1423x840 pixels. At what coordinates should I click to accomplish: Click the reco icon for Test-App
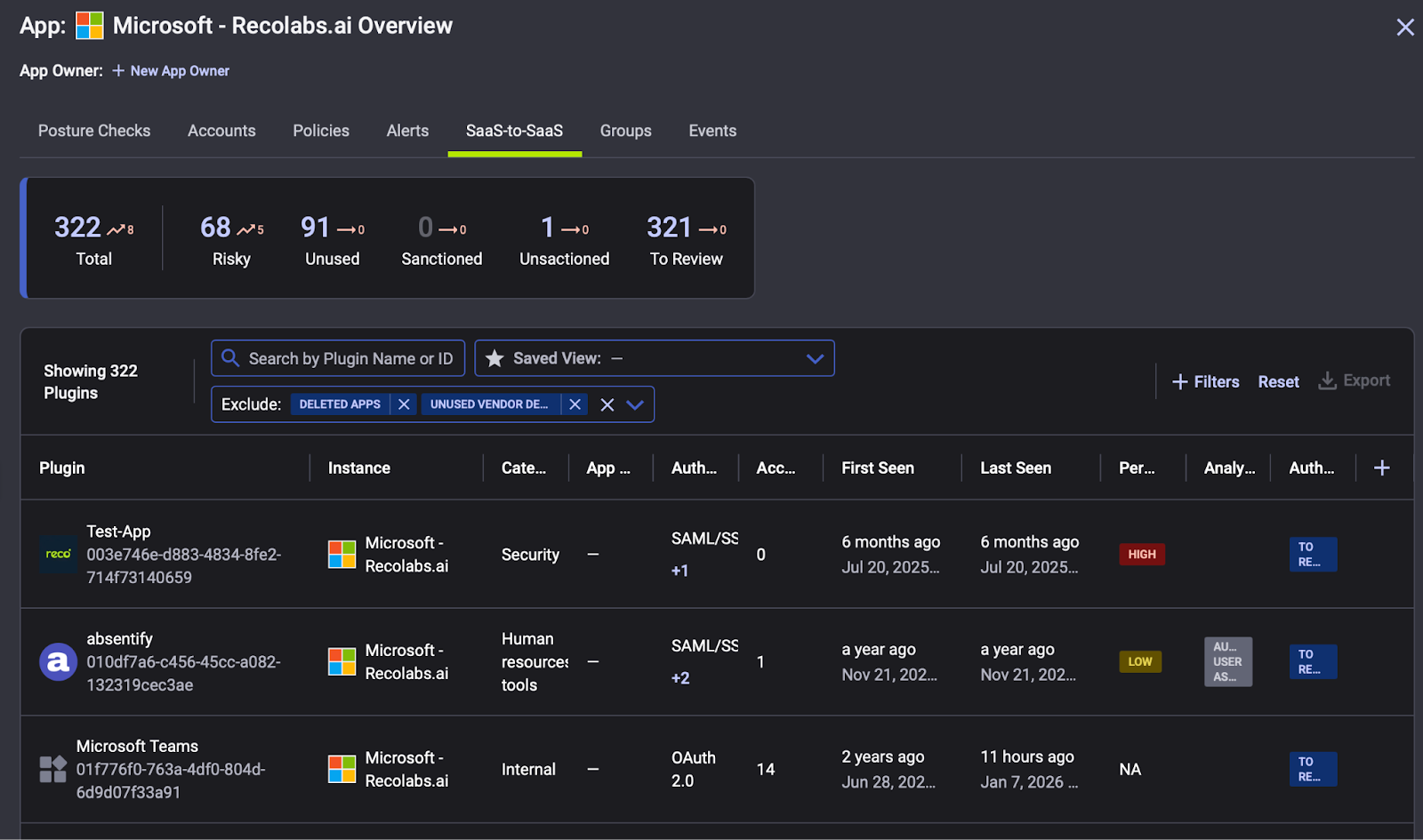tap(58, 554)
